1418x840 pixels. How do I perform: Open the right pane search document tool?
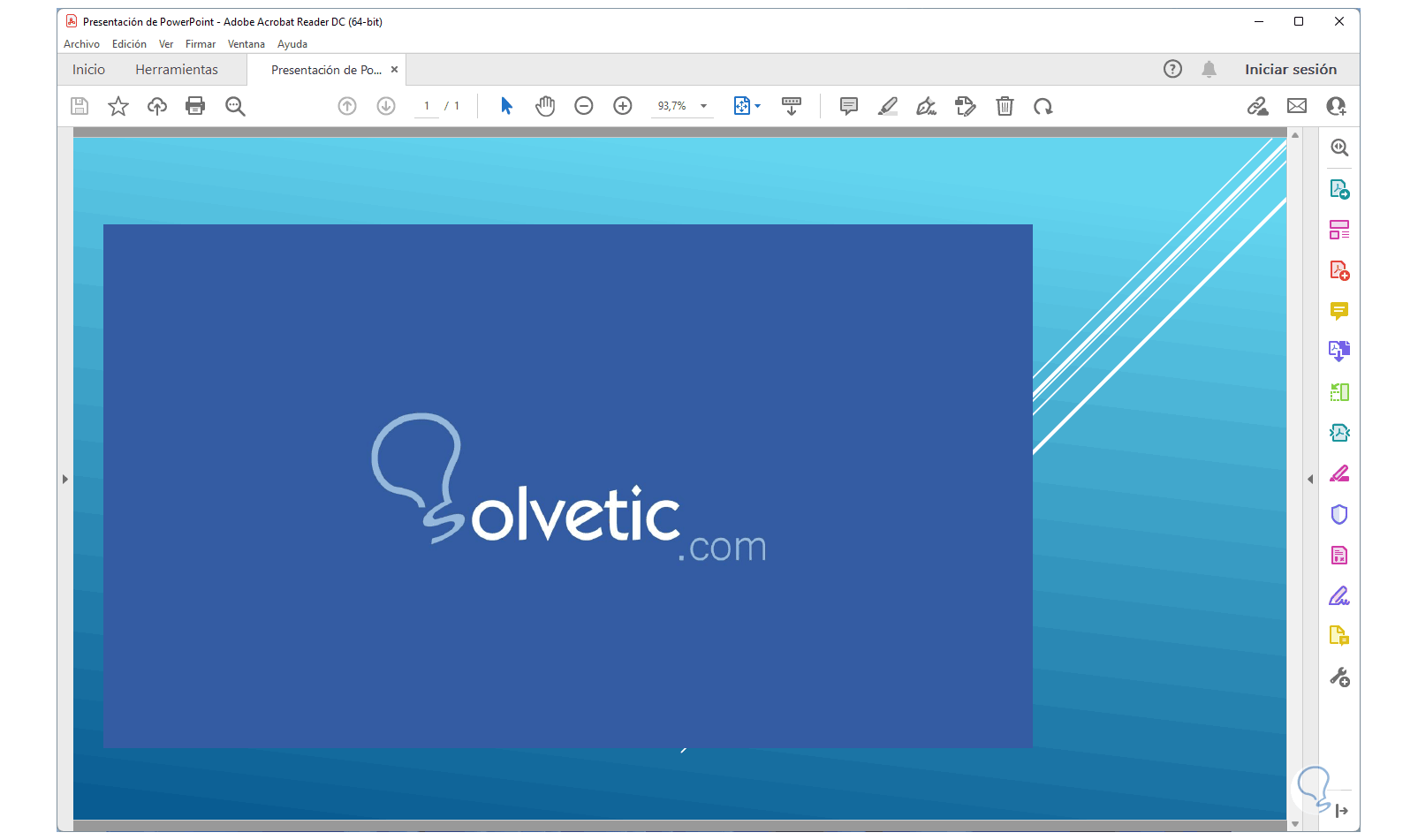pyautogui.click(x=1339, y=148)
